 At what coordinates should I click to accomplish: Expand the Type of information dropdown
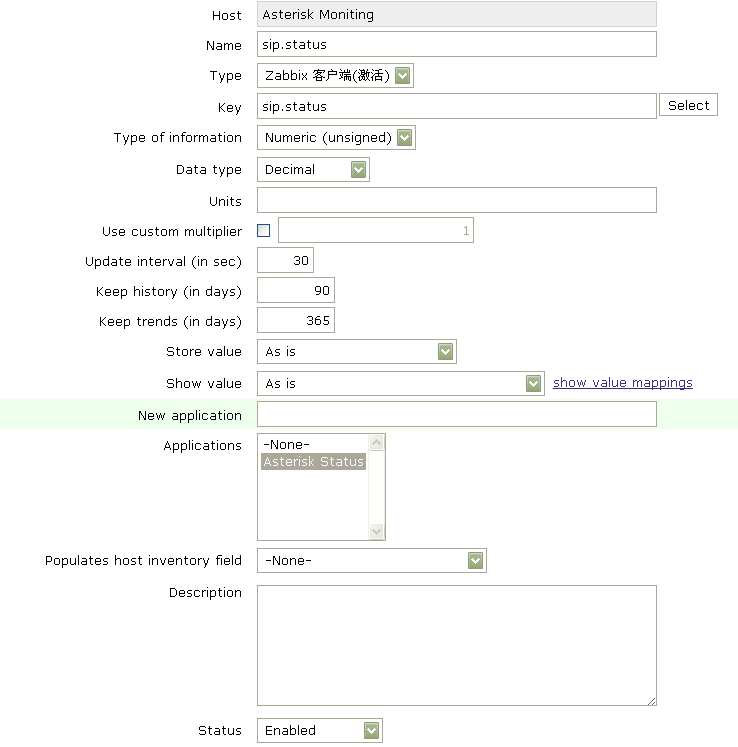(336, 138)
